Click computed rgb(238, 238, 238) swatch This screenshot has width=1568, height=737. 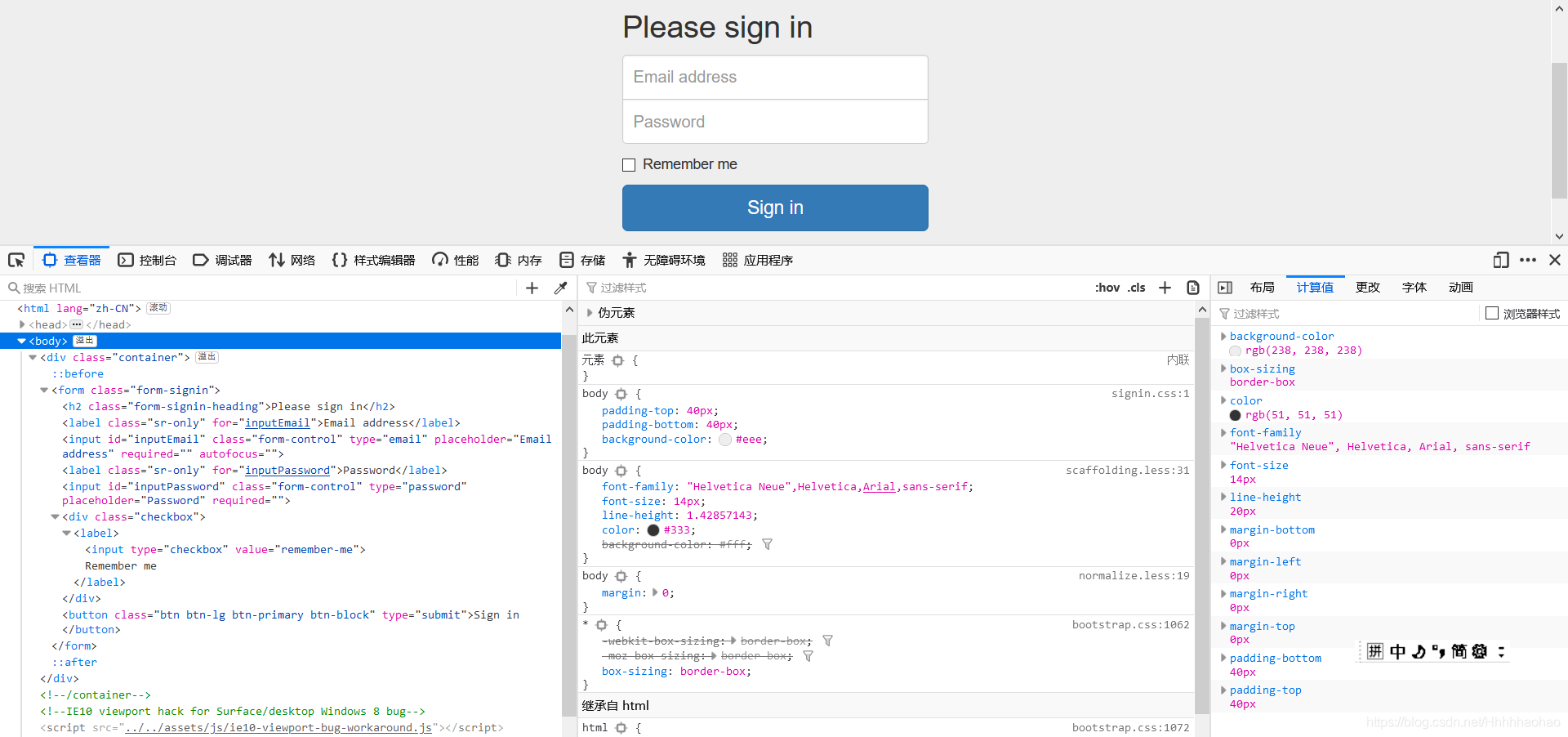pos(1236,351)
